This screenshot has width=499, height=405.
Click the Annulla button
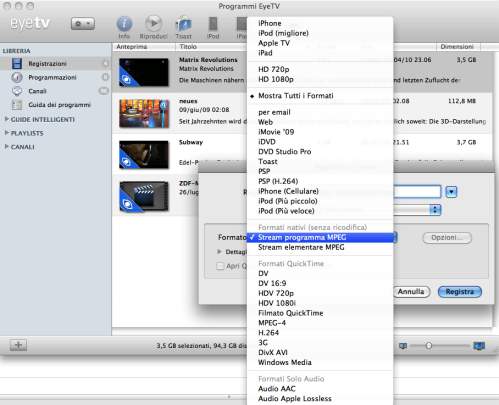pyautogui.click(x=411, y=292)
